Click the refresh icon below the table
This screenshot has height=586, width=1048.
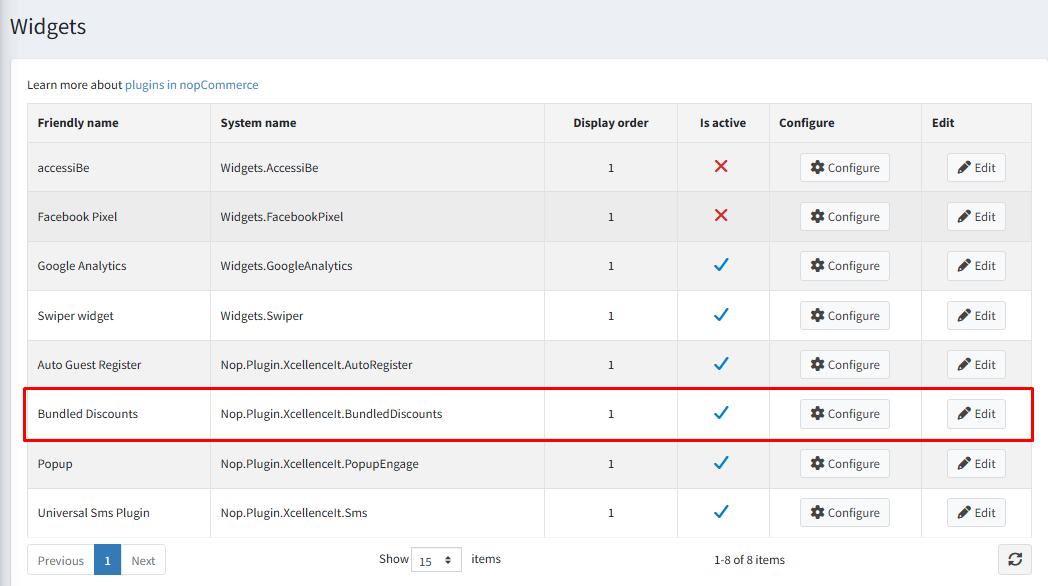(1014, 560)
